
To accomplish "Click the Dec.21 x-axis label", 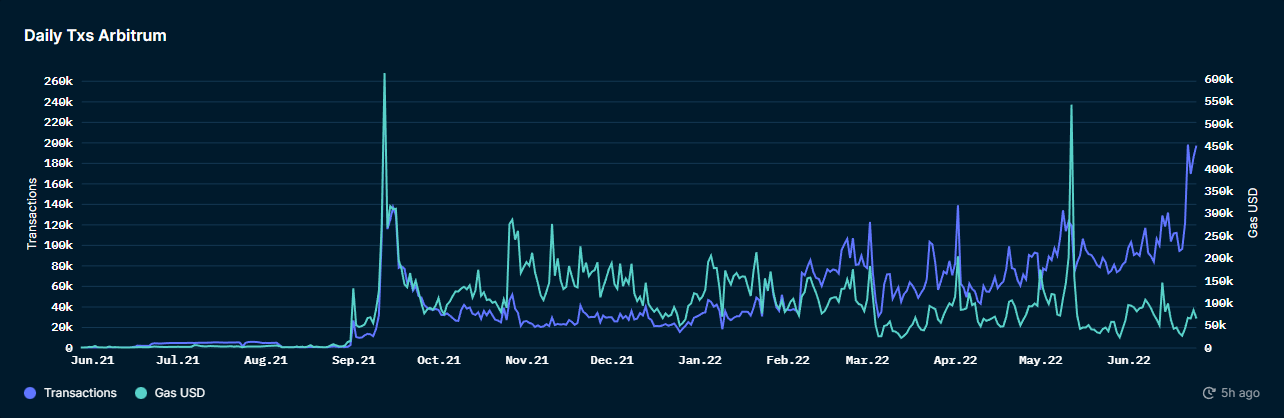I will [x=613, y=360].
